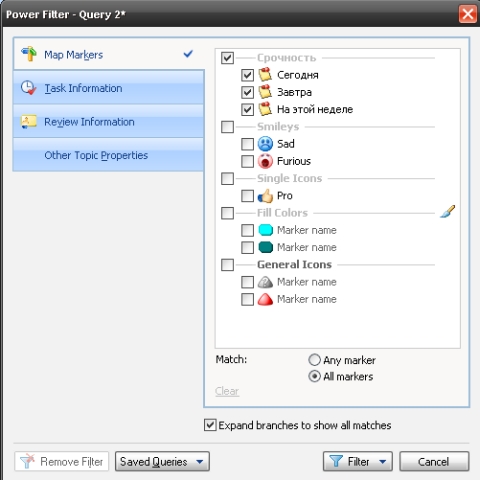The height and width of the screenshot is (480, 480).
Task: Check the red icon Marker name checkbox
Action: 247,299
